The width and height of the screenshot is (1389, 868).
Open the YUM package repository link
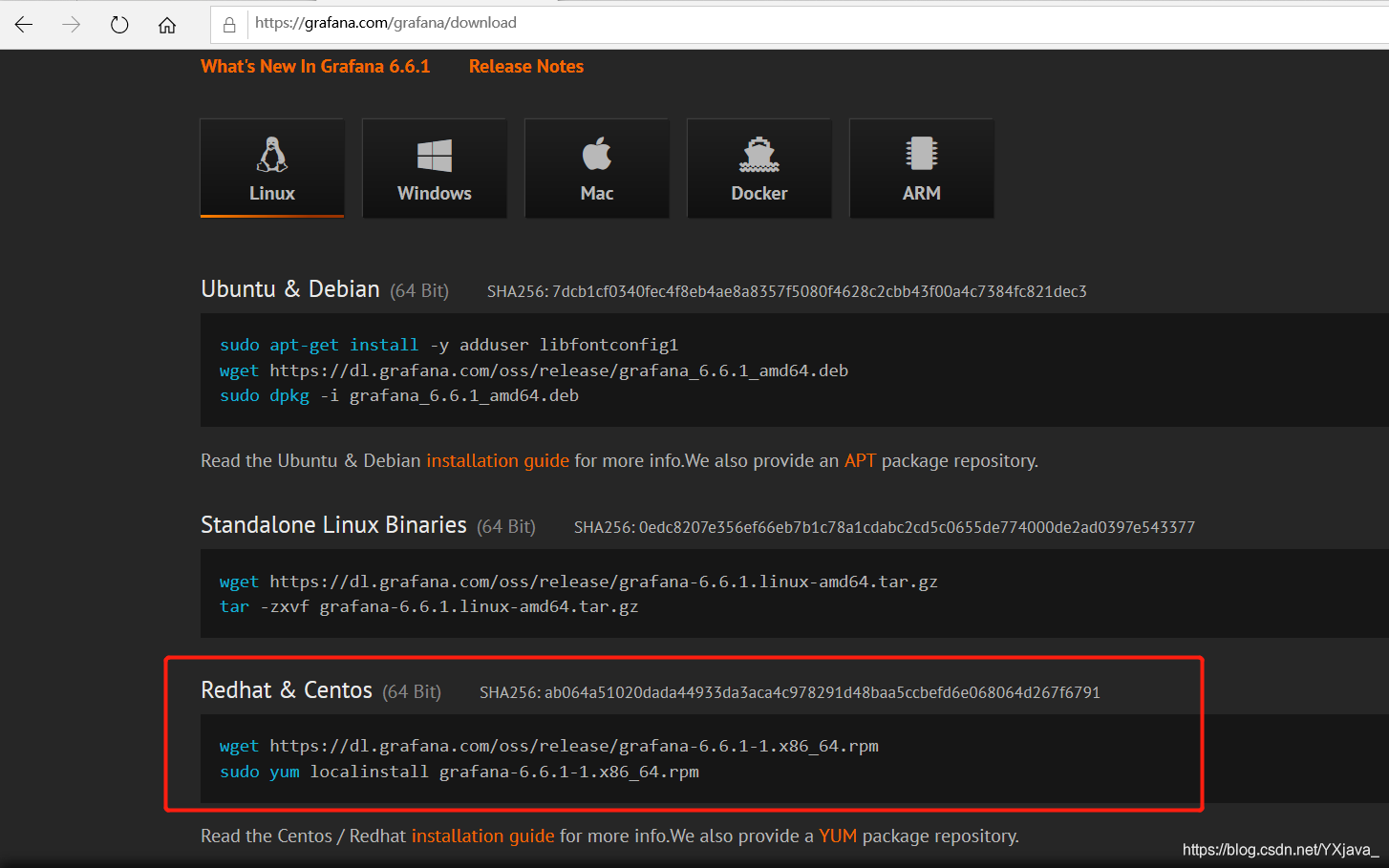838,836
